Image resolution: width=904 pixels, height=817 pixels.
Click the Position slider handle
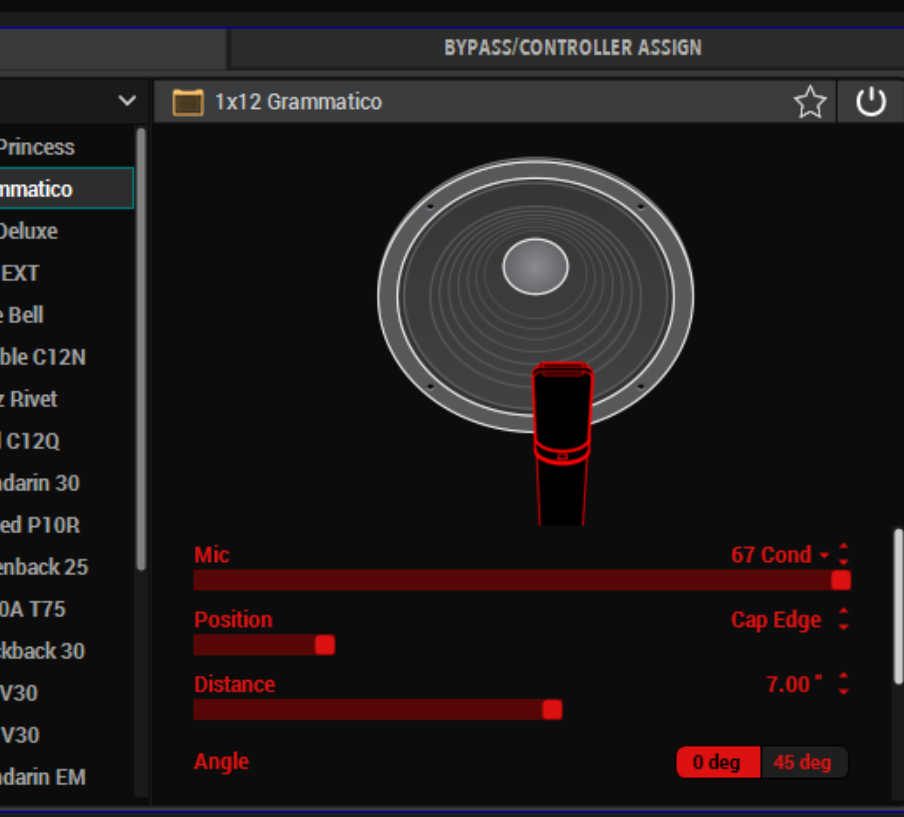[x=325, y=645]
